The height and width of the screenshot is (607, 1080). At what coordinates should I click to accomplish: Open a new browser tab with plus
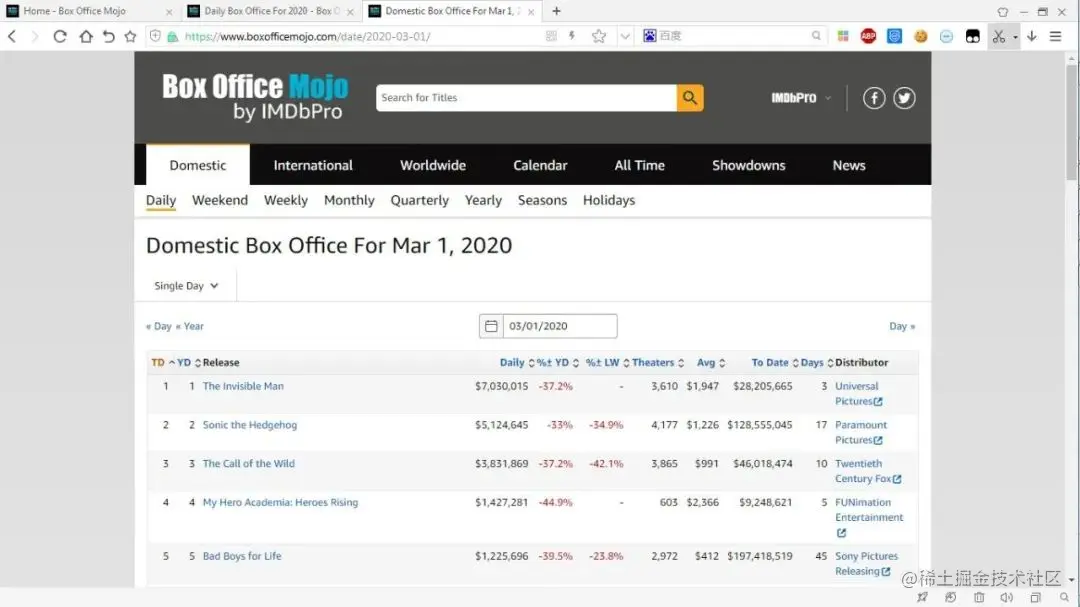coord(557,11)
